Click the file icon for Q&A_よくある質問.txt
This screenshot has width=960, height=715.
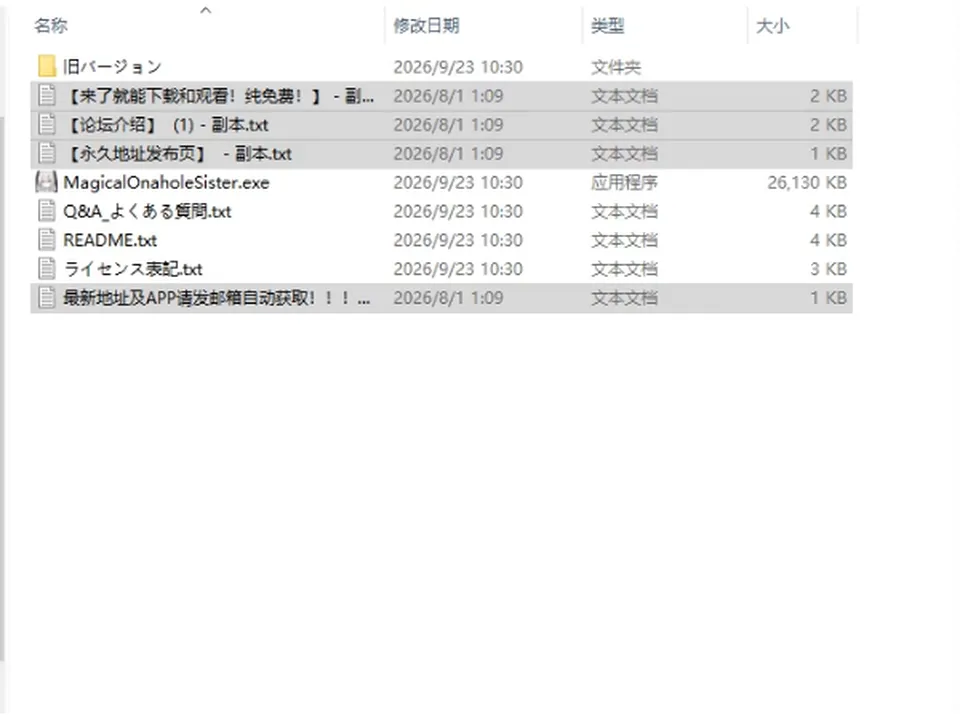coord(47,211)
